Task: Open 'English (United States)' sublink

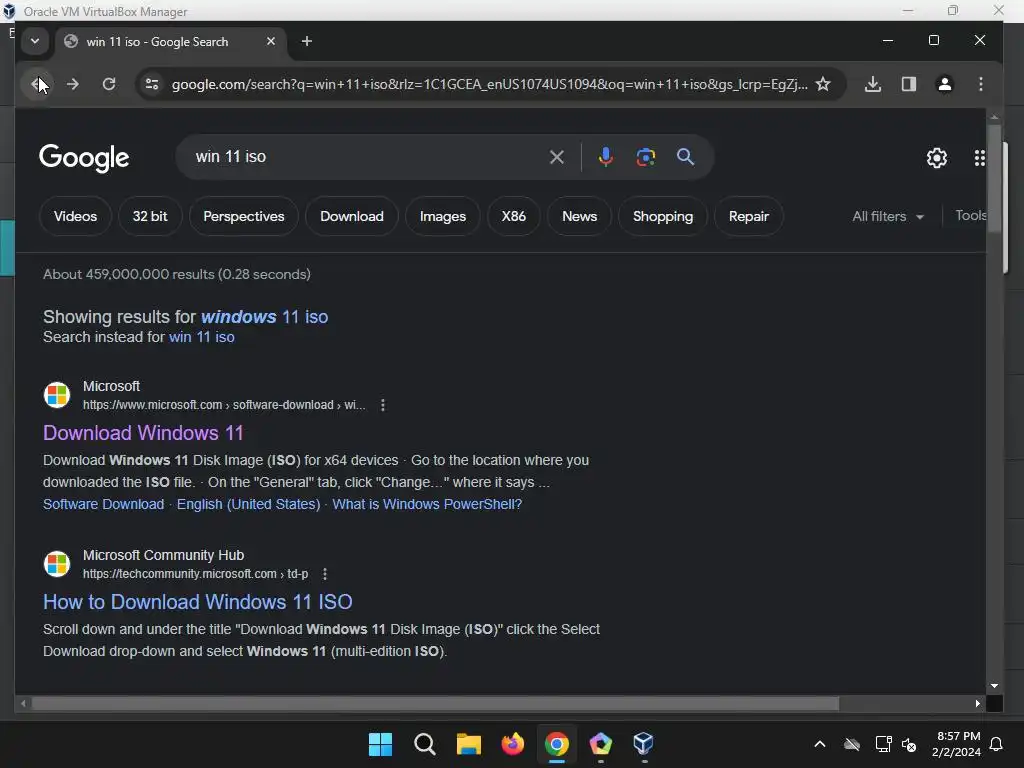Action: [x=249, y=504]
